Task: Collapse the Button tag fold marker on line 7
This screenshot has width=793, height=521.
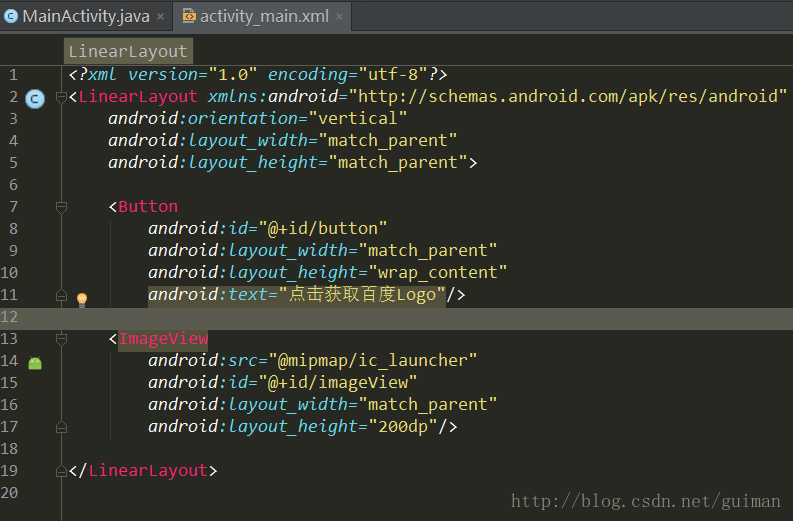Action: pos(61,207)
